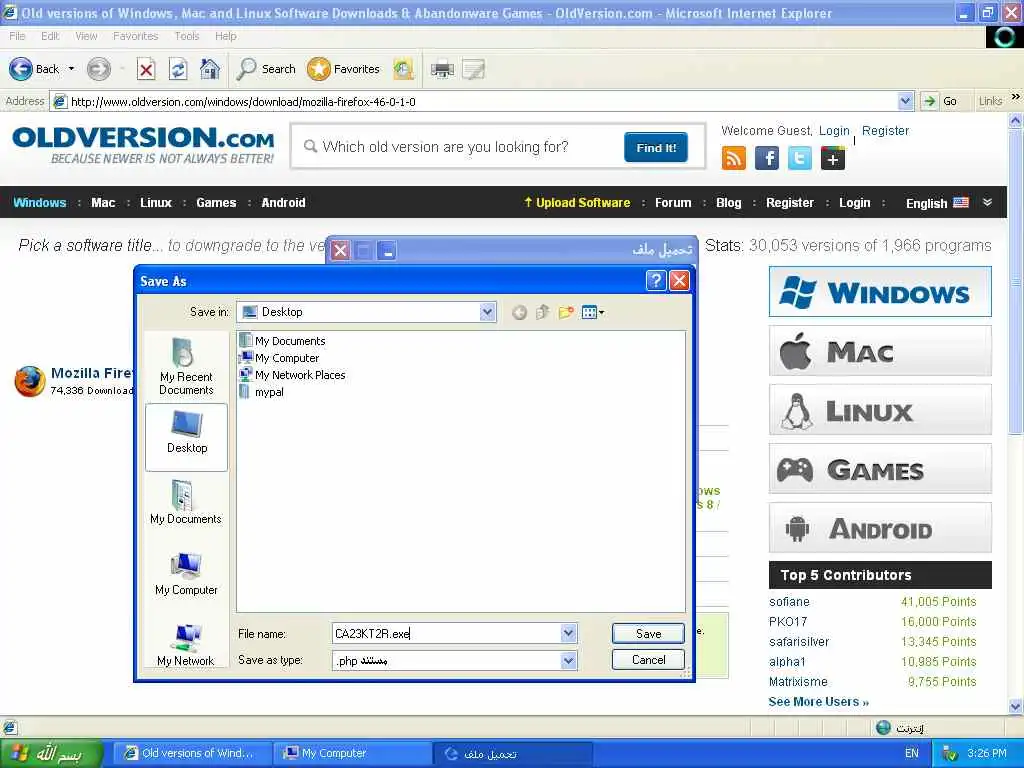Click the Register link near Welcome Guest
Viewport: 1024px width, 768px height.
coord(885,131)
